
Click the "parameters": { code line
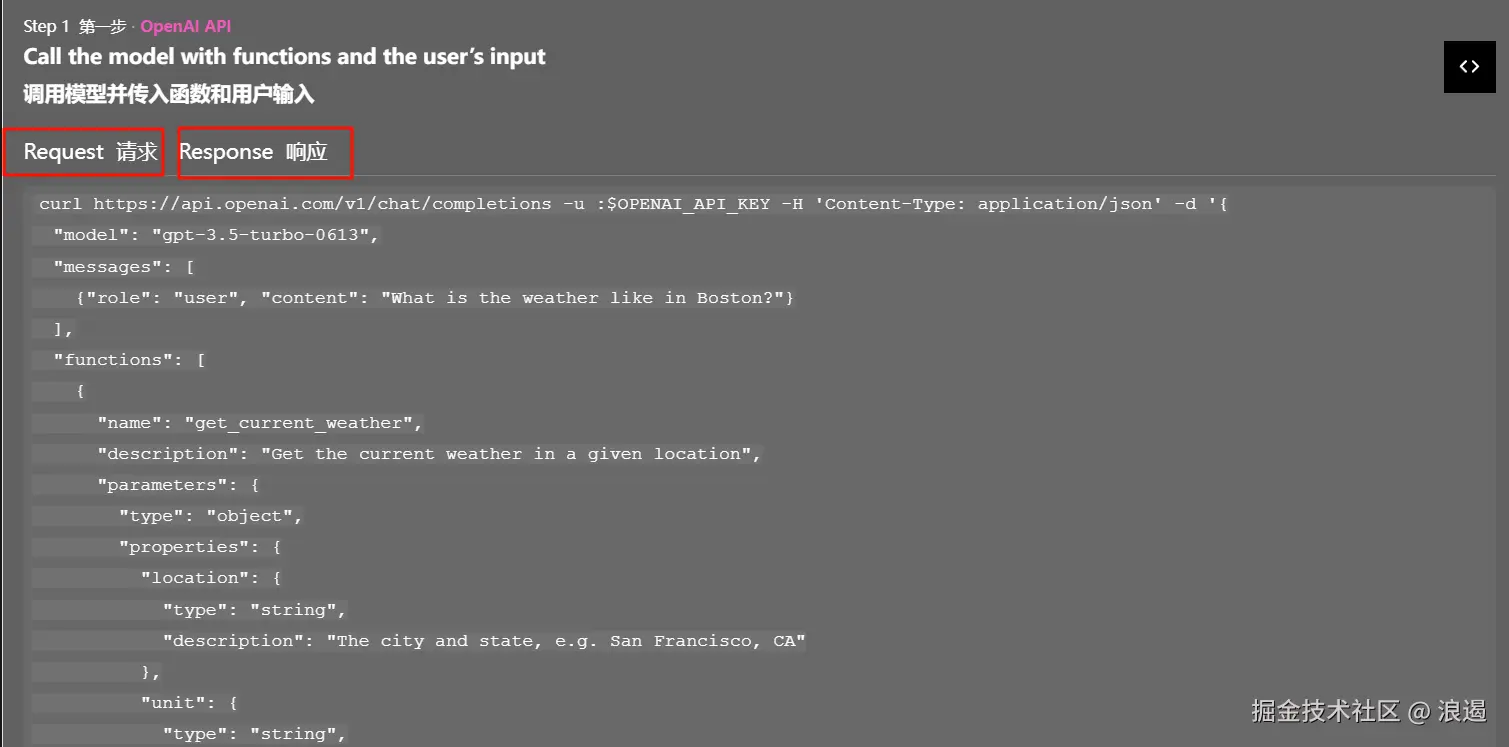coord(179,485)
